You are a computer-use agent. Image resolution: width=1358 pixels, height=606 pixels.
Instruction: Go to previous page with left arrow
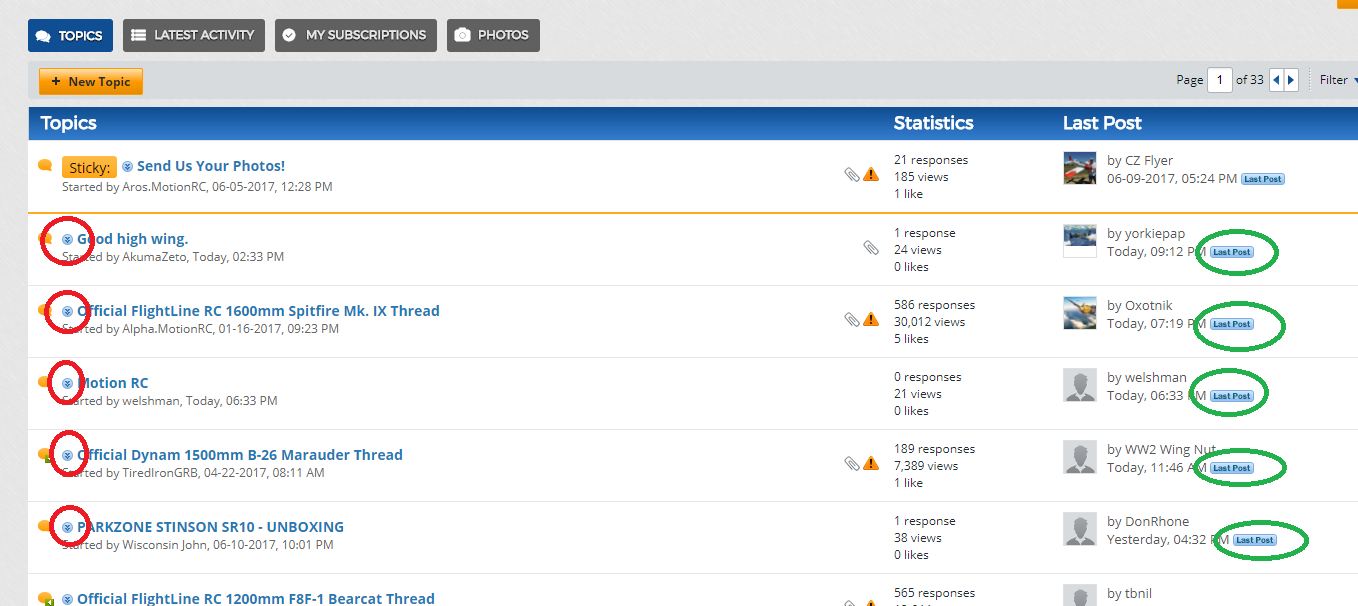[x=1277, y=80]
